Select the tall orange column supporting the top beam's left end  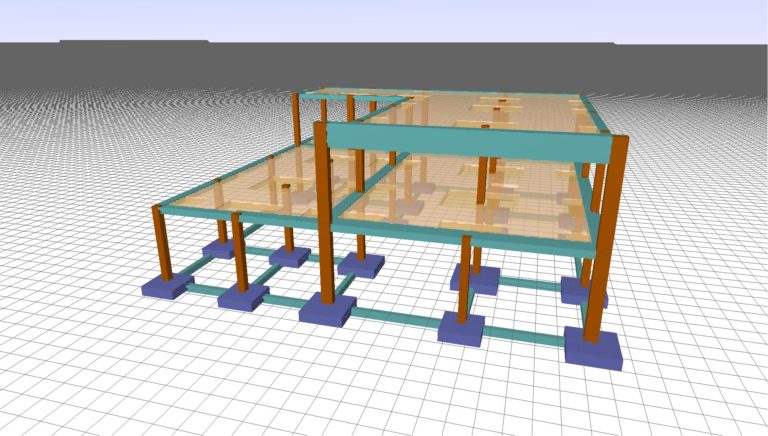pyautogui.click(x=324, y=213)
